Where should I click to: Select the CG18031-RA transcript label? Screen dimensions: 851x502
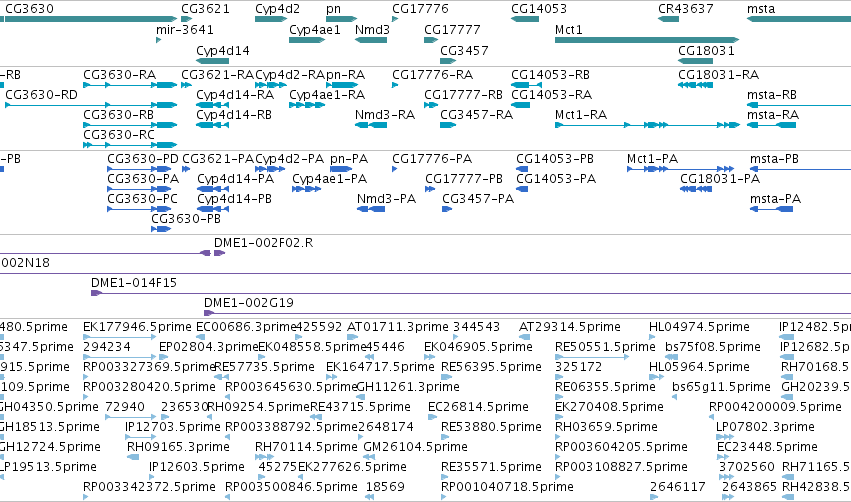point(718,74)
